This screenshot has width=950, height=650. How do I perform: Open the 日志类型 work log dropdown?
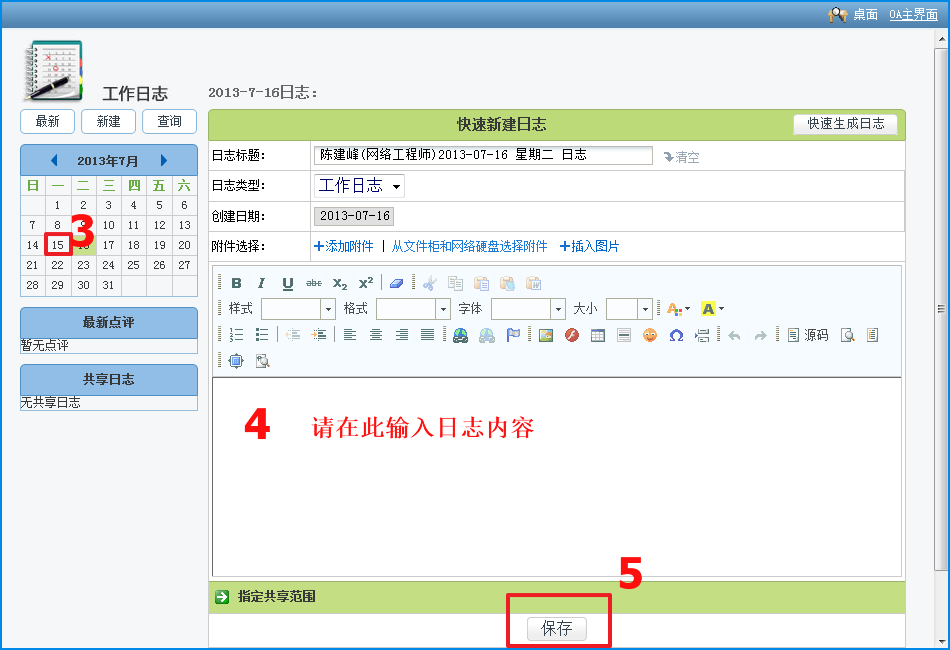coord(360,186)
